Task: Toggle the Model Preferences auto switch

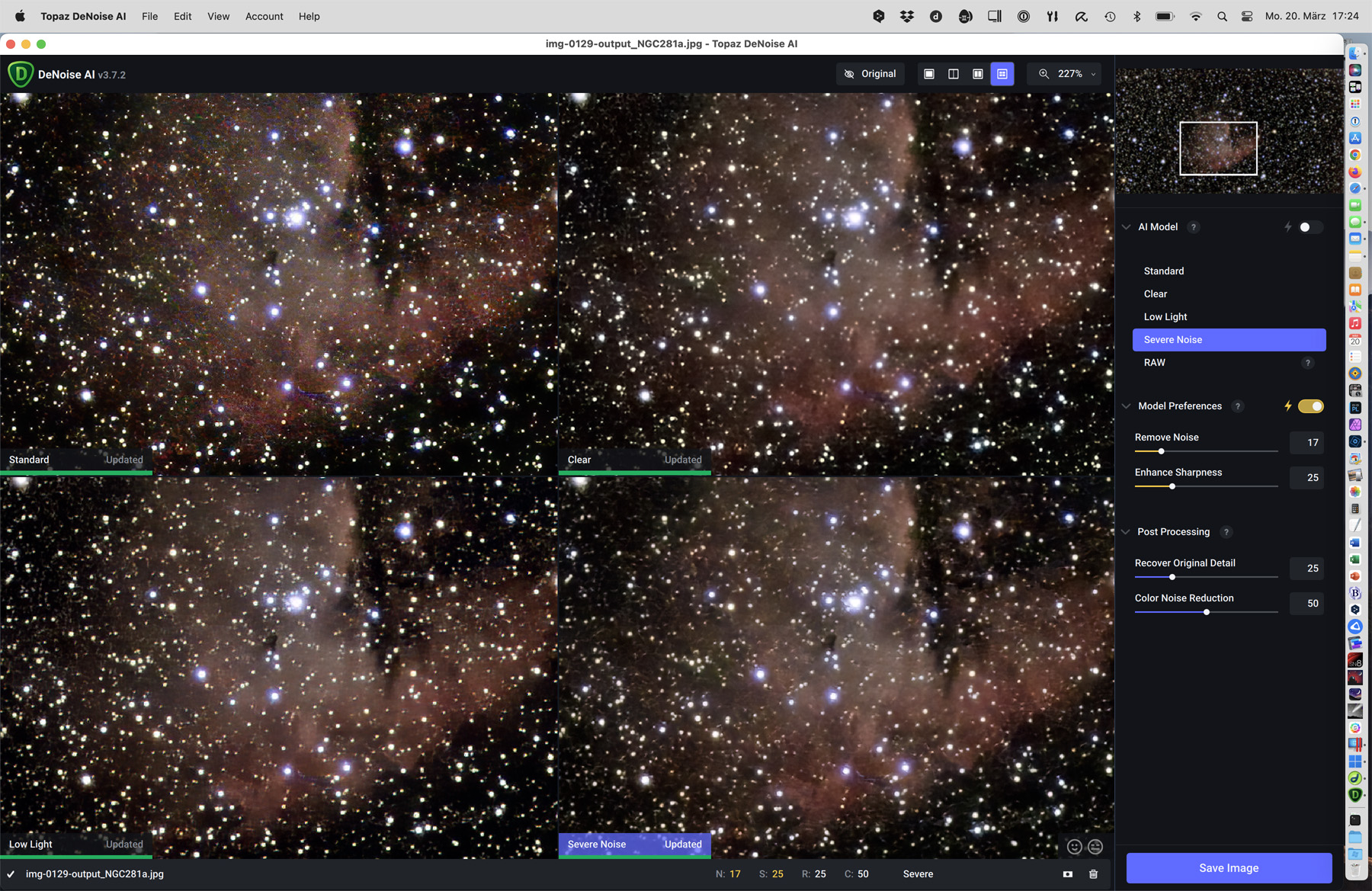Action: click(1311, 406)
